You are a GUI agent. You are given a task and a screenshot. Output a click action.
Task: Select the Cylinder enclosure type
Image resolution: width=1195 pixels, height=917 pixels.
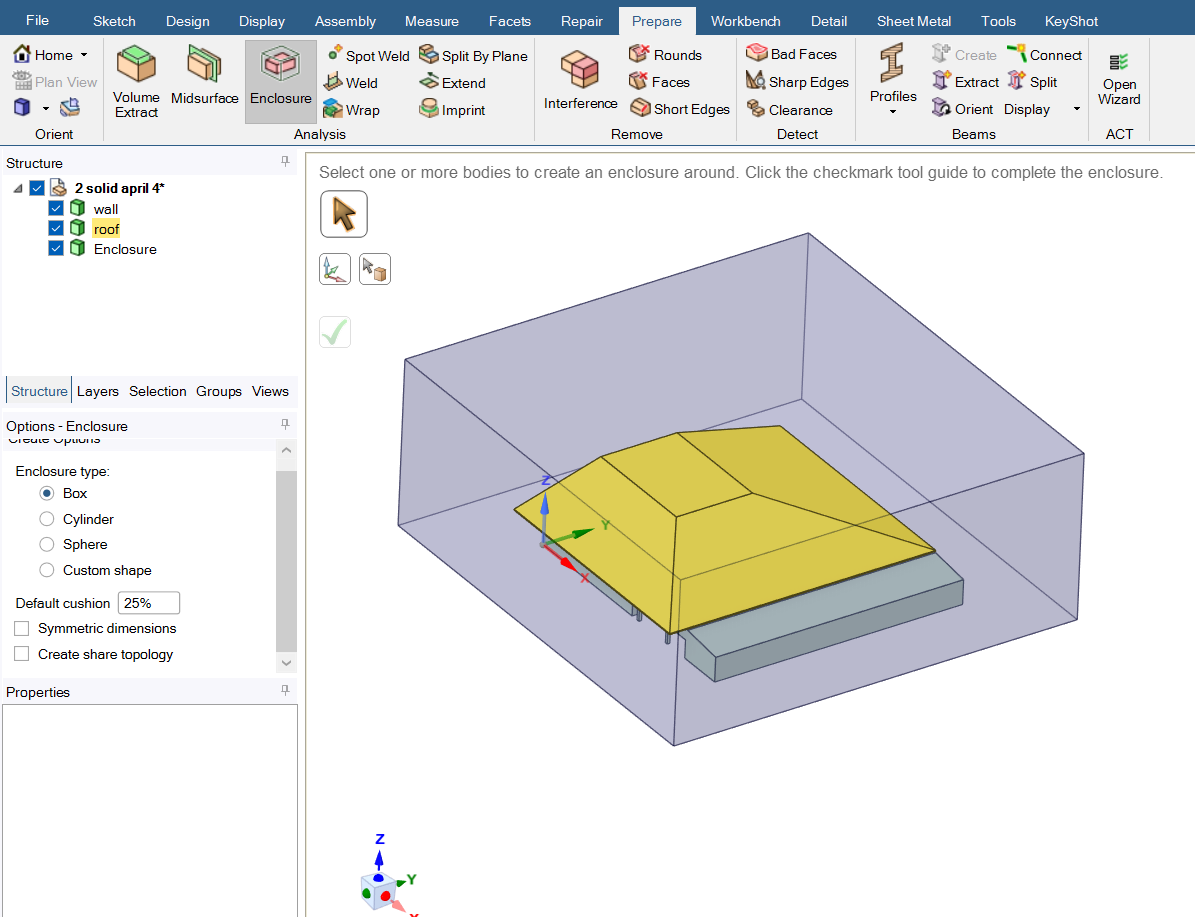tap(46, 519)
